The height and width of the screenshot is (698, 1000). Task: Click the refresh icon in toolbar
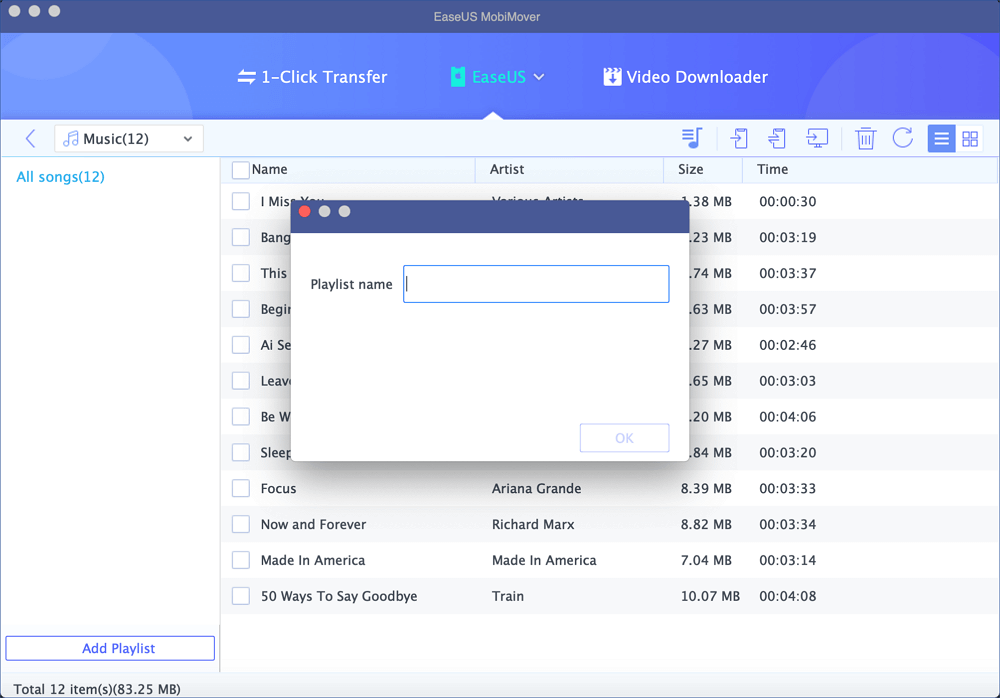point(902,138)
